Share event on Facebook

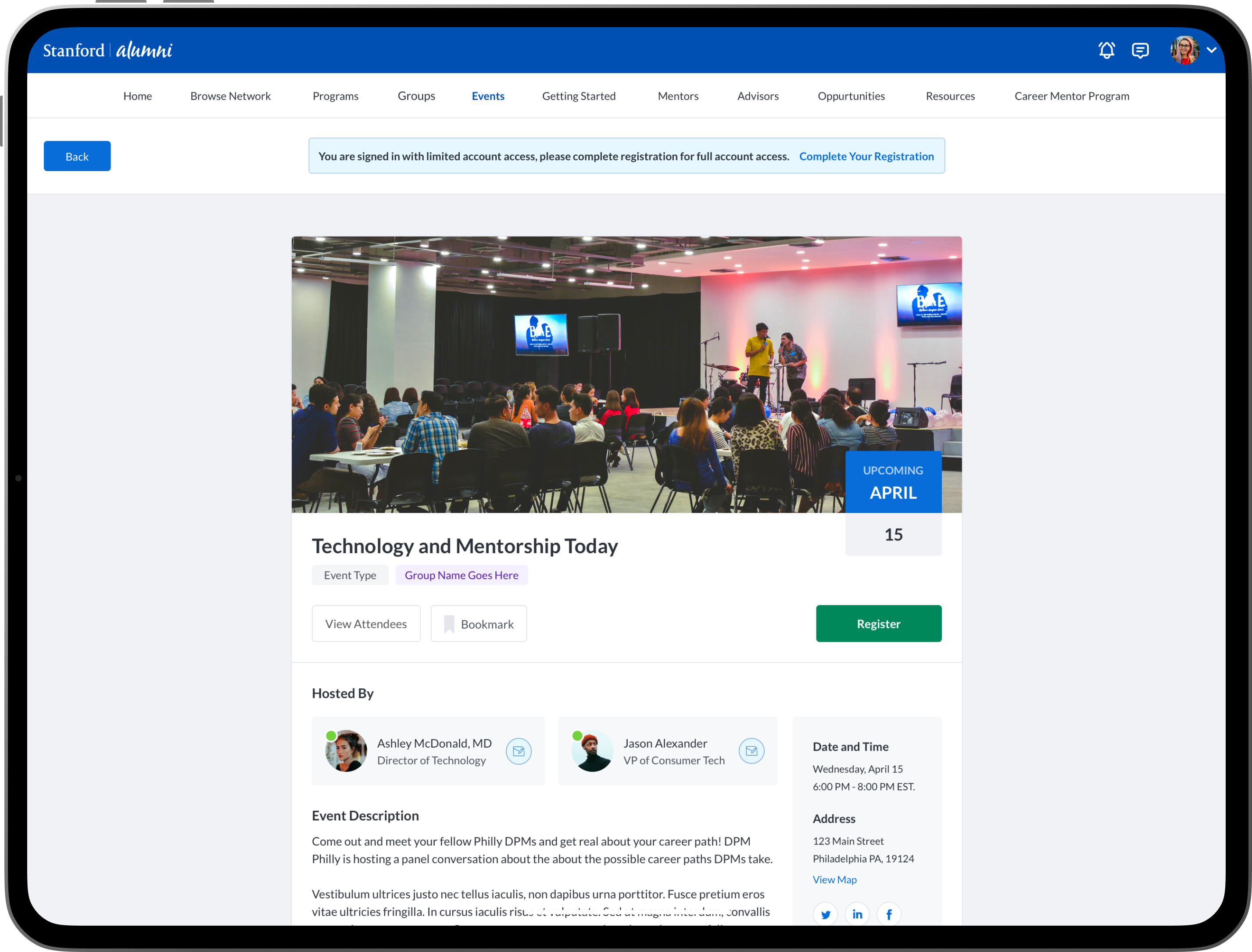[x=889, y=914]
